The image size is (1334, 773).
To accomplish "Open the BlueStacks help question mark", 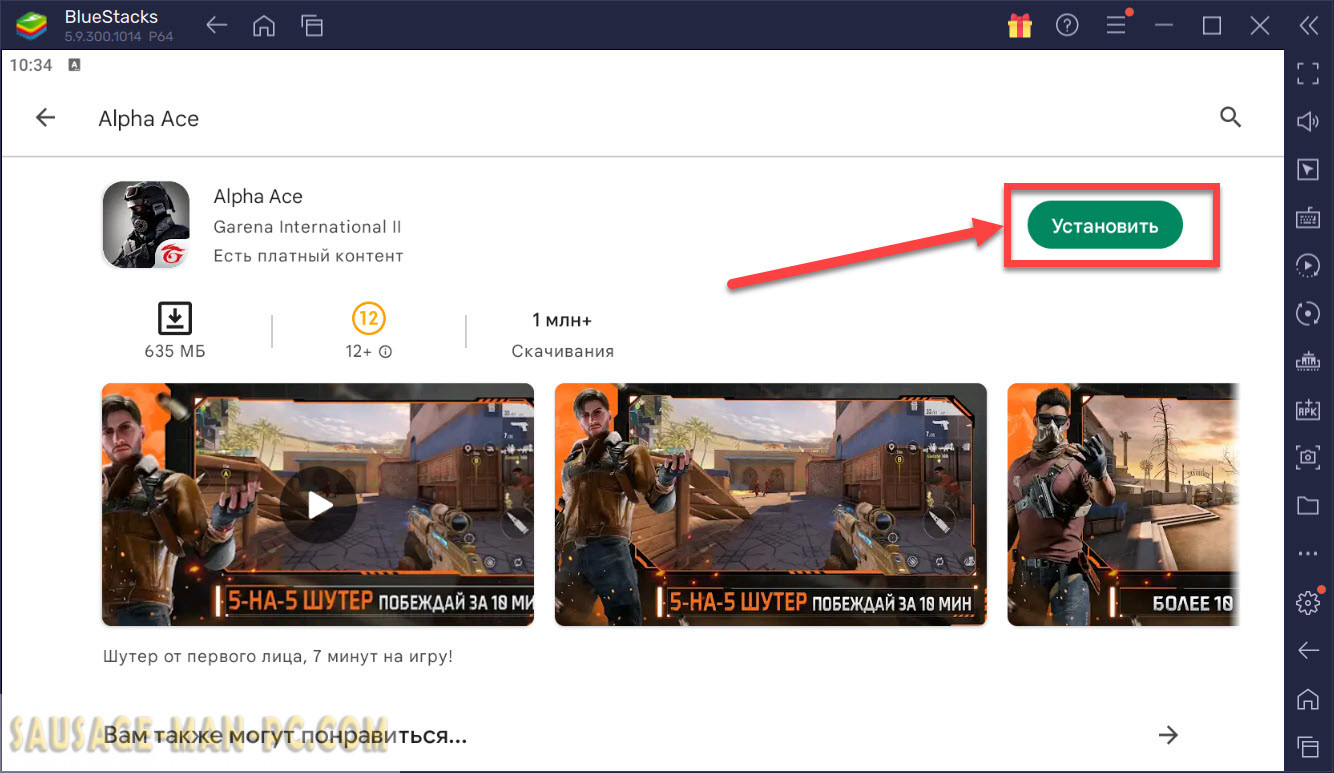I will 1067,26.
